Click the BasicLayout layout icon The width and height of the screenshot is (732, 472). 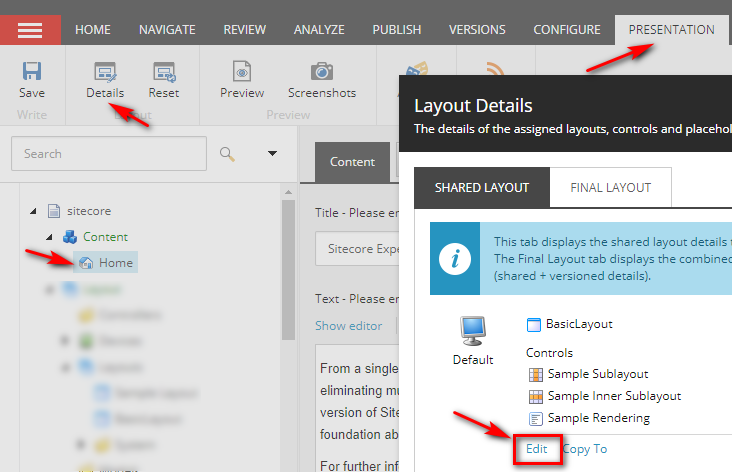[534, 324]
